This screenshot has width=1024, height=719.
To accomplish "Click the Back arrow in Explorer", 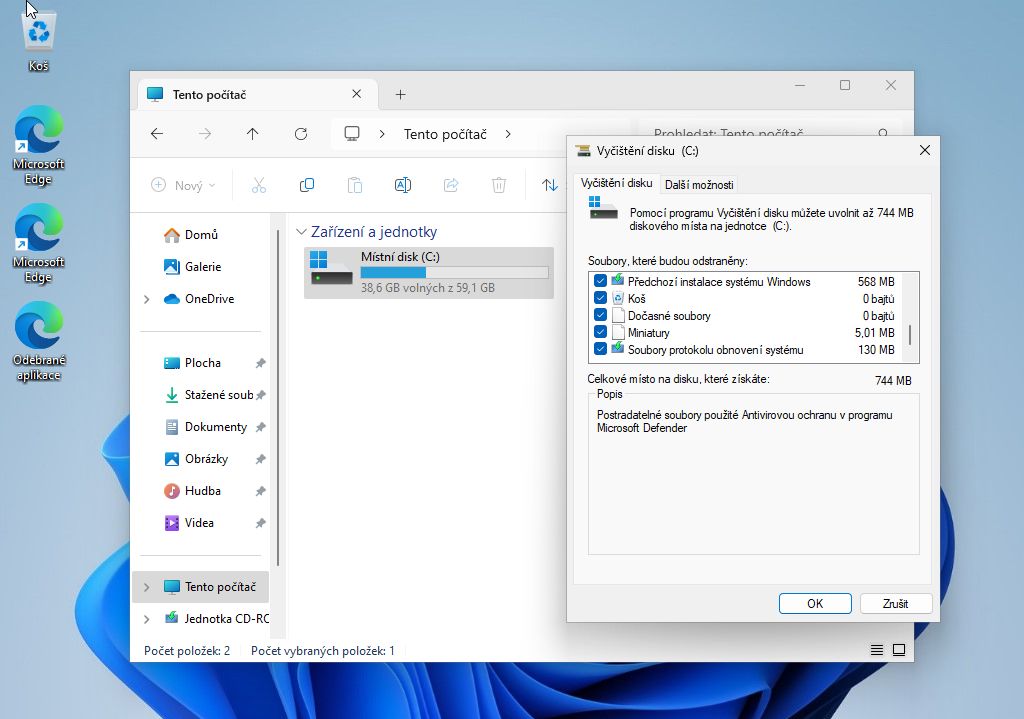I will tap(157, 134).
